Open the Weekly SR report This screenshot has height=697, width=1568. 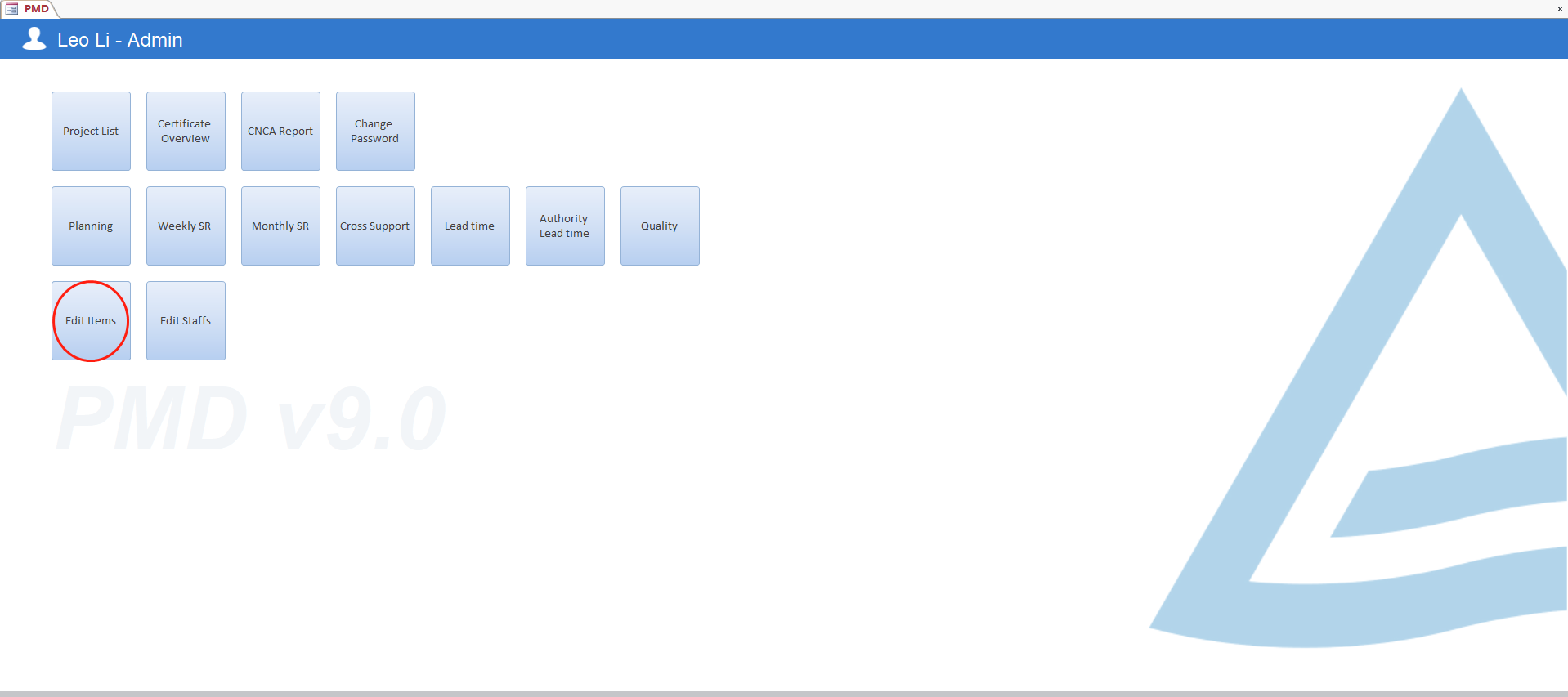tap(186, 226)
